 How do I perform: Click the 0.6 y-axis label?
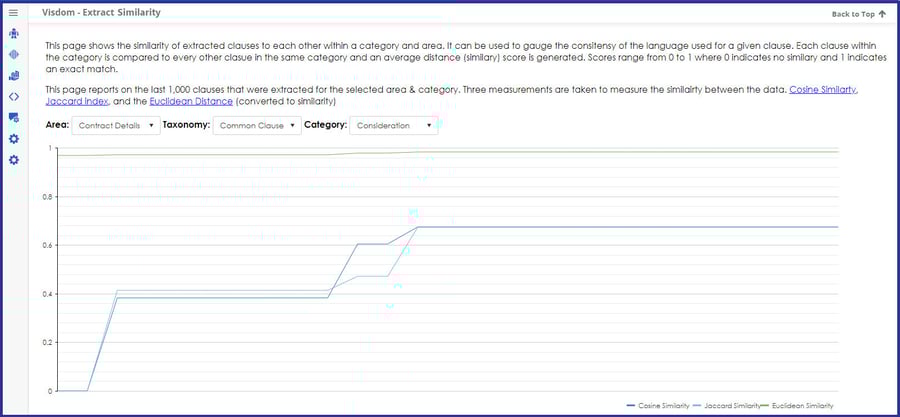pyautogui.click(x=47, y=245)
